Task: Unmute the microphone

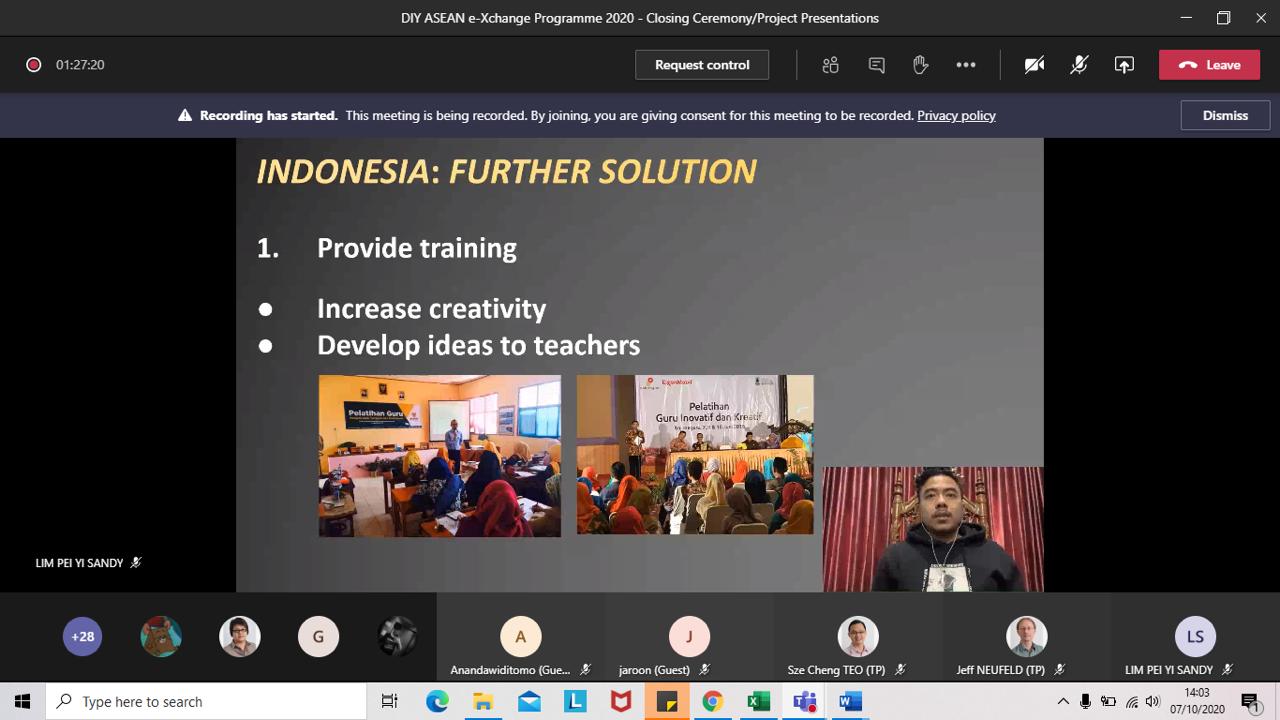Action: (x=1079, y=65)
